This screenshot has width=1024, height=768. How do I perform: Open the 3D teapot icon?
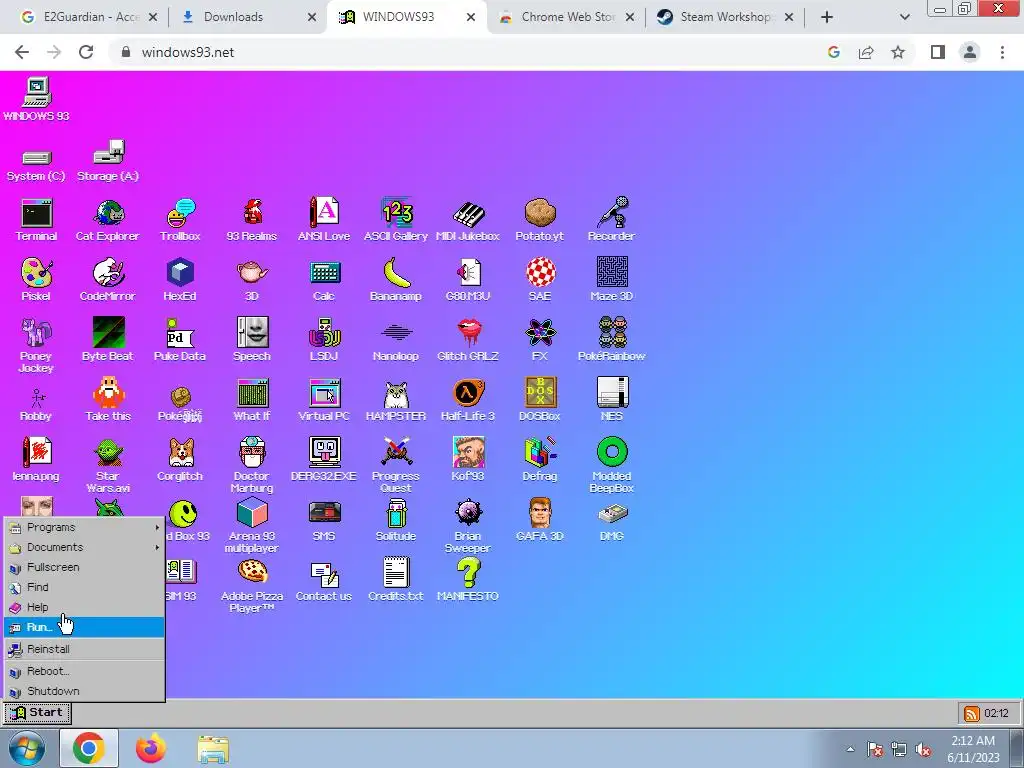252,280
